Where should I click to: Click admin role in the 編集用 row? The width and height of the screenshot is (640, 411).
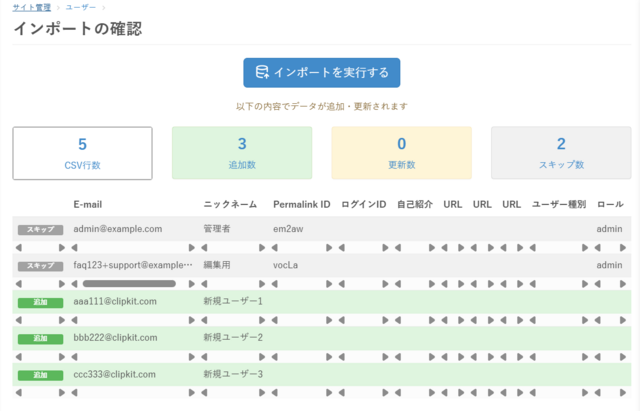609,265
